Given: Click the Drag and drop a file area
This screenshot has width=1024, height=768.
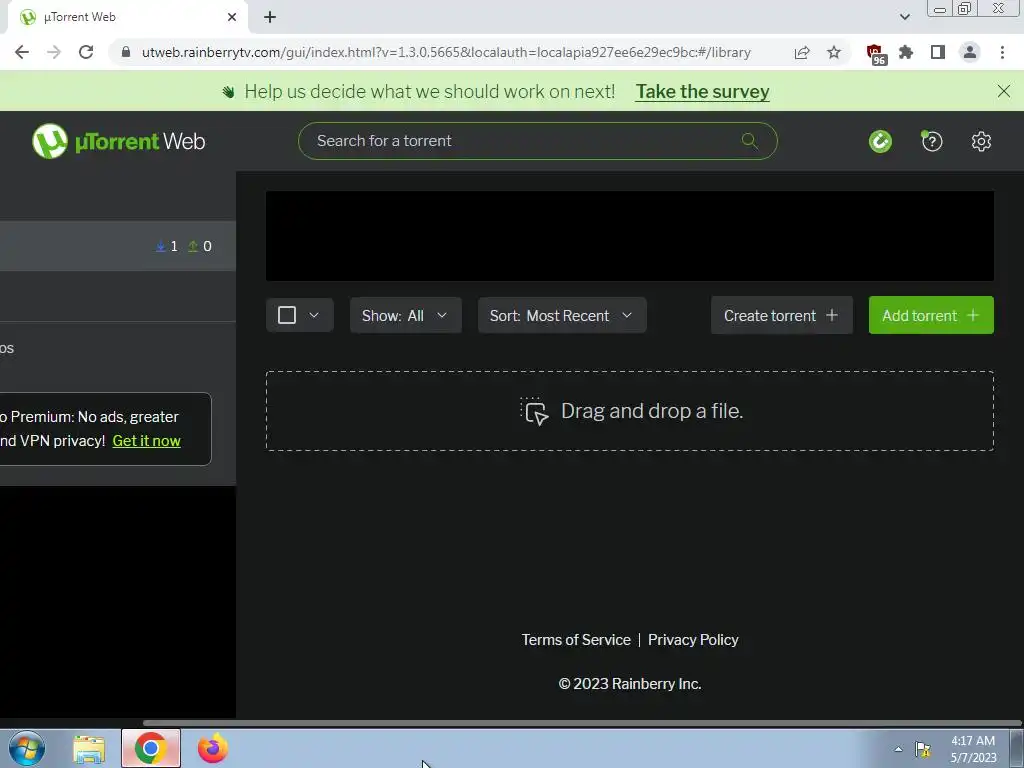Looking at the screenshot, I should tap(630, 411).
